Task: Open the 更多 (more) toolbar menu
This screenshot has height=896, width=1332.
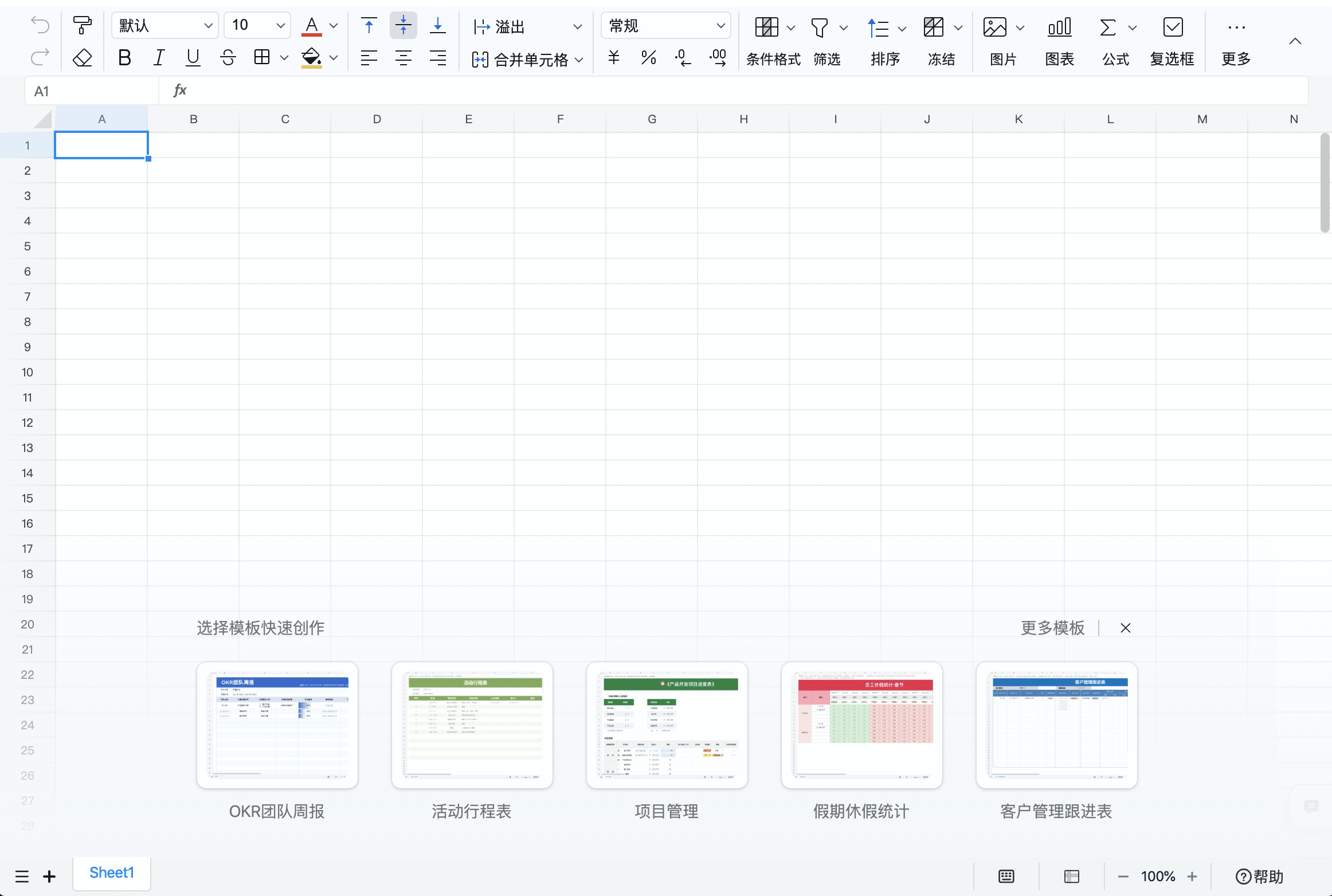Action: [x=1236, y=41]
